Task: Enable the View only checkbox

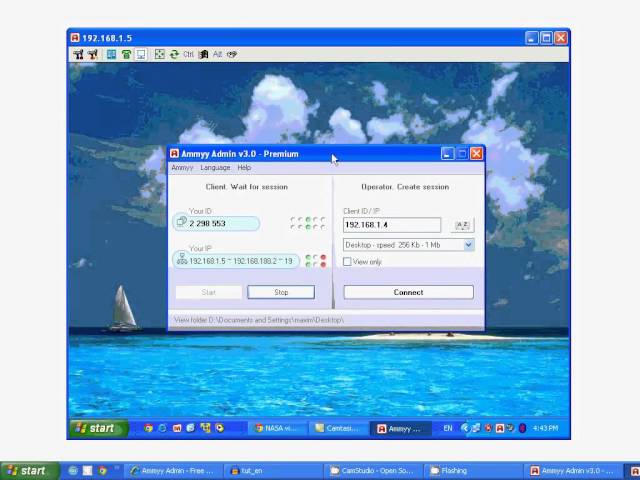Action: (x=347, y=262)
